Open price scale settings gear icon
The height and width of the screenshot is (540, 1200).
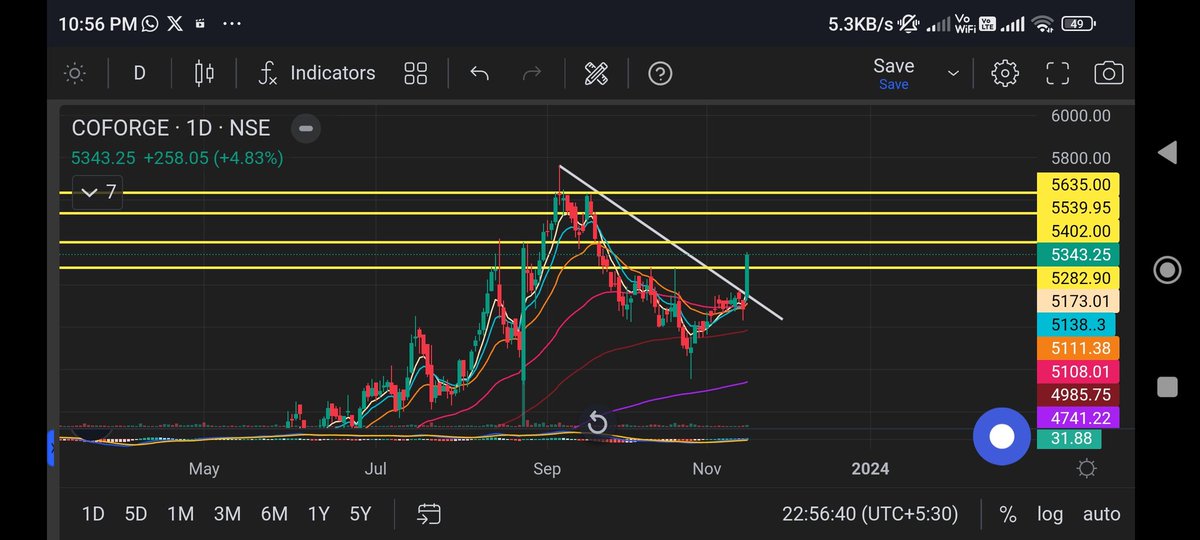click(x=1087, y=469)
